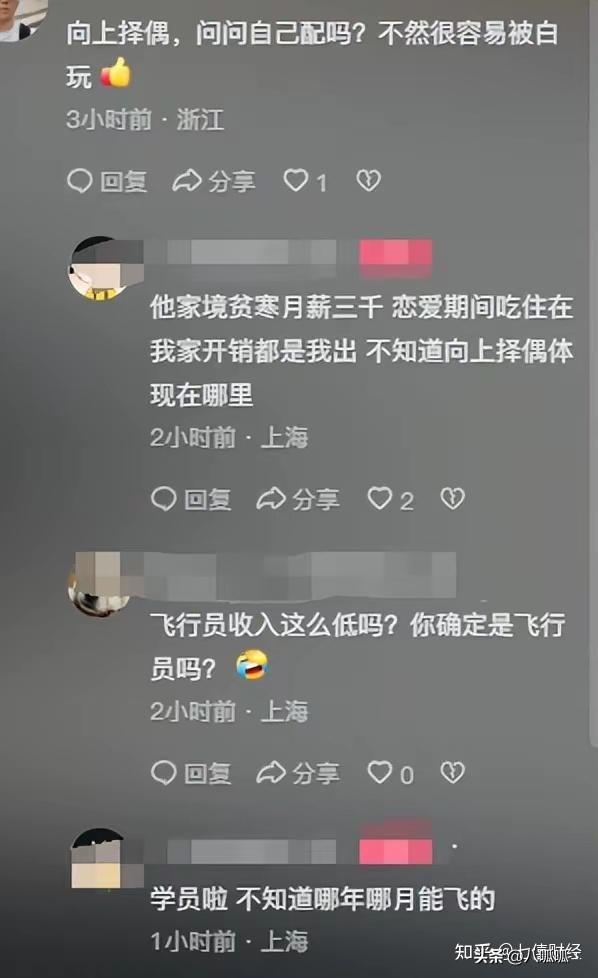Tap the pink author badge above 家境贫寒 comment
598x978 pixels.
395,256
